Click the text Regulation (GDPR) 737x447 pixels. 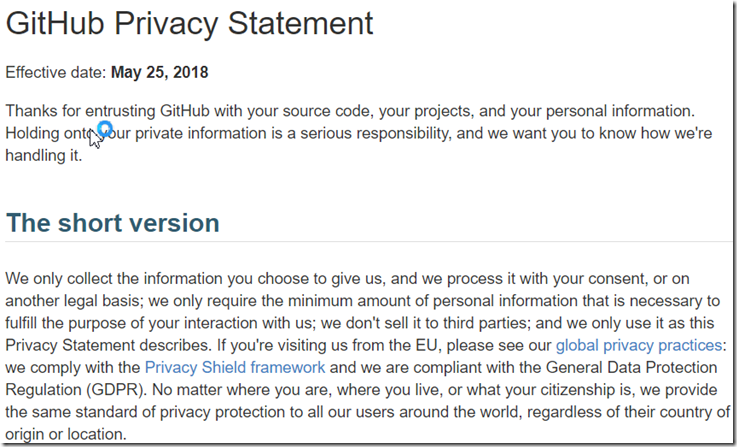point(75,390)
